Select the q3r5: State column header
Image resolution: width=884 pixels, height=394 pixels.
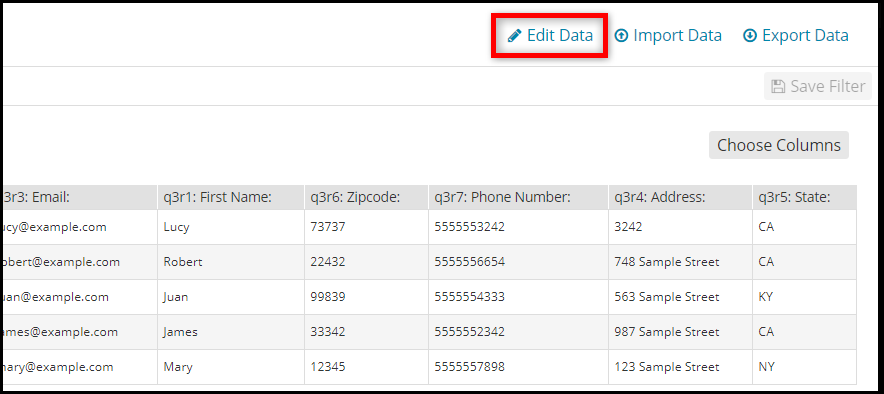(x=805, y=197)
